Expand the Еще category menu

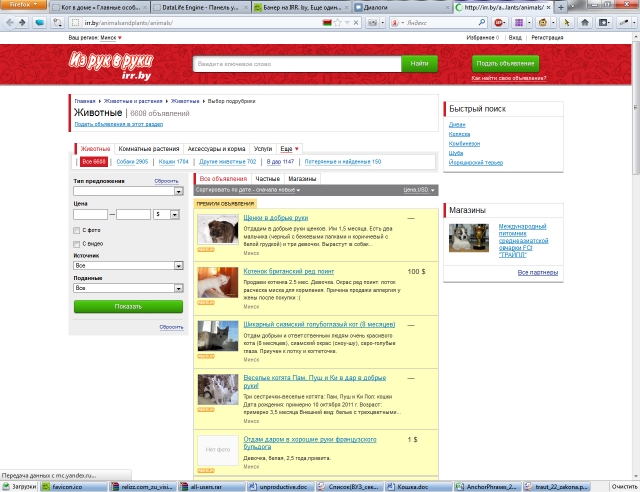(x=289, y=149)
